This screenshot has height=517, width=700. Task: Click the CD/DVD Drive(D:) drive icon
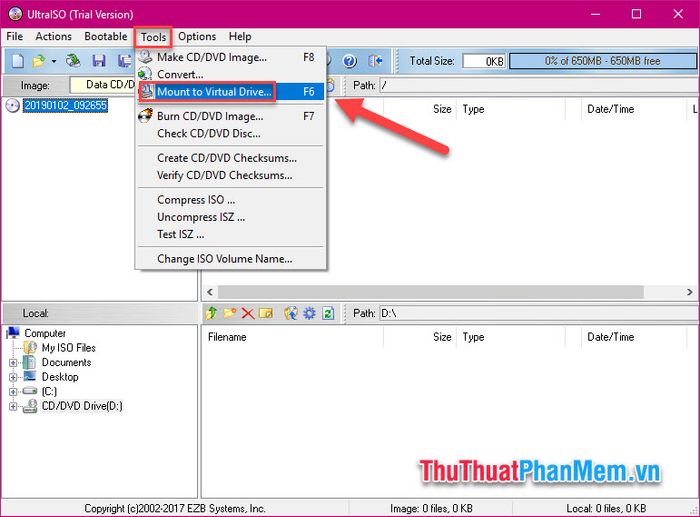pos(30,406)
